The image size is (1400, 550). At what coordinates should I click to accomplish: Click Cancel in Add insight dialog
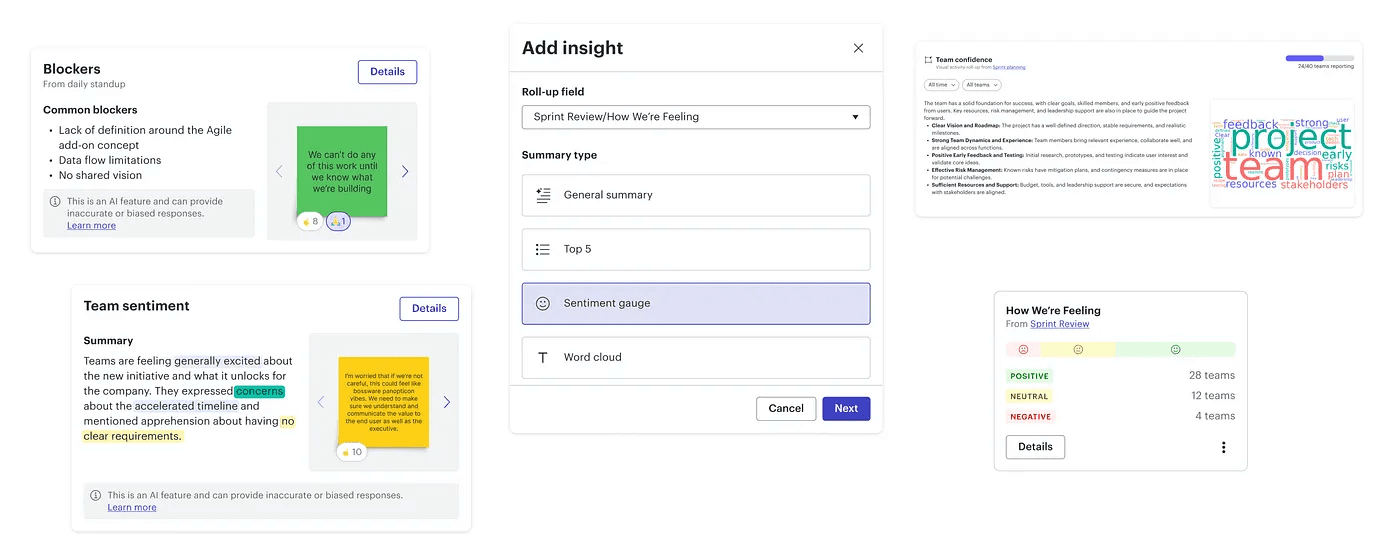pyautogui.click(x=786, y=408)
